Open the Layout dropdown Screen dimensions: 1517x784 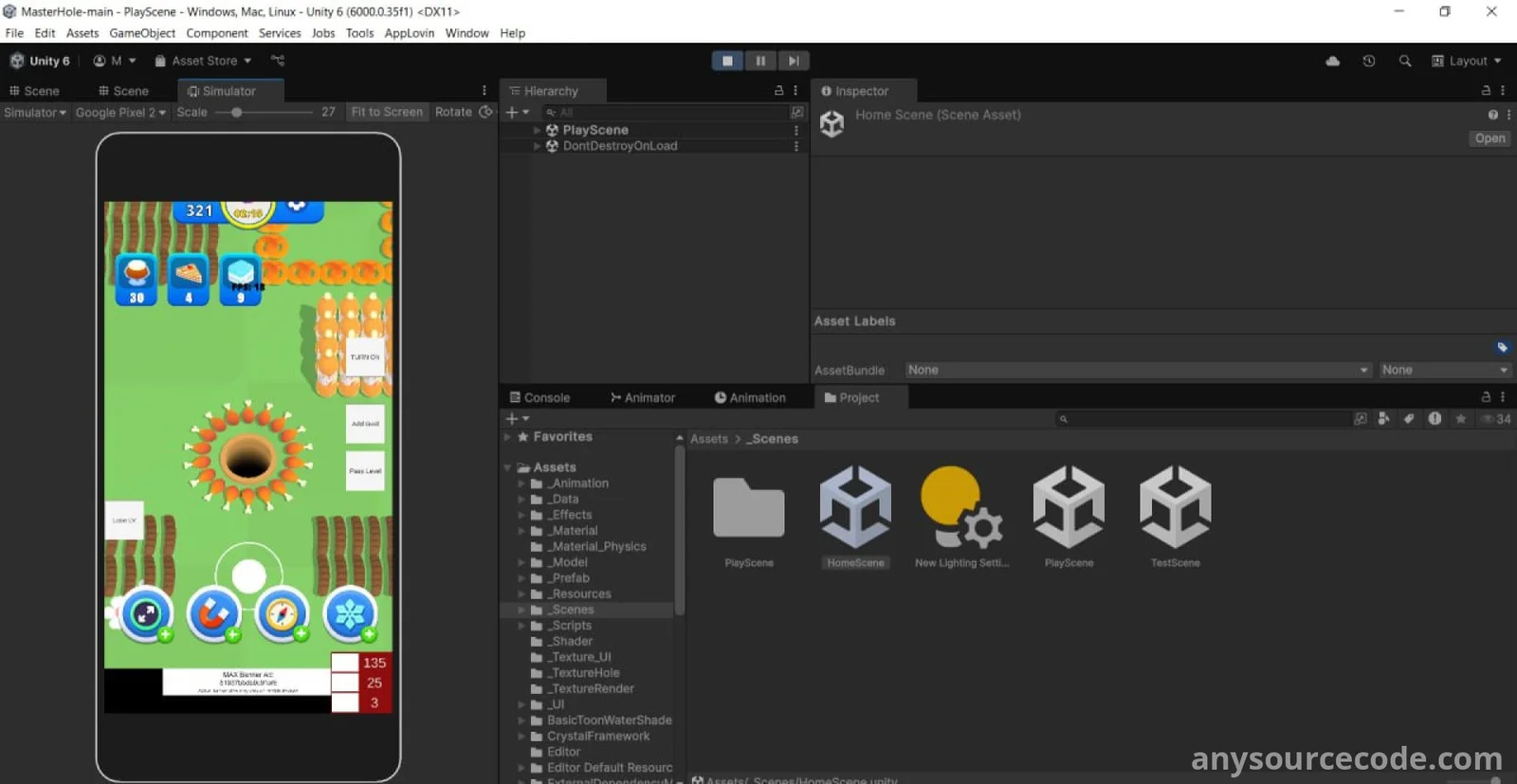click(1467, 61)
